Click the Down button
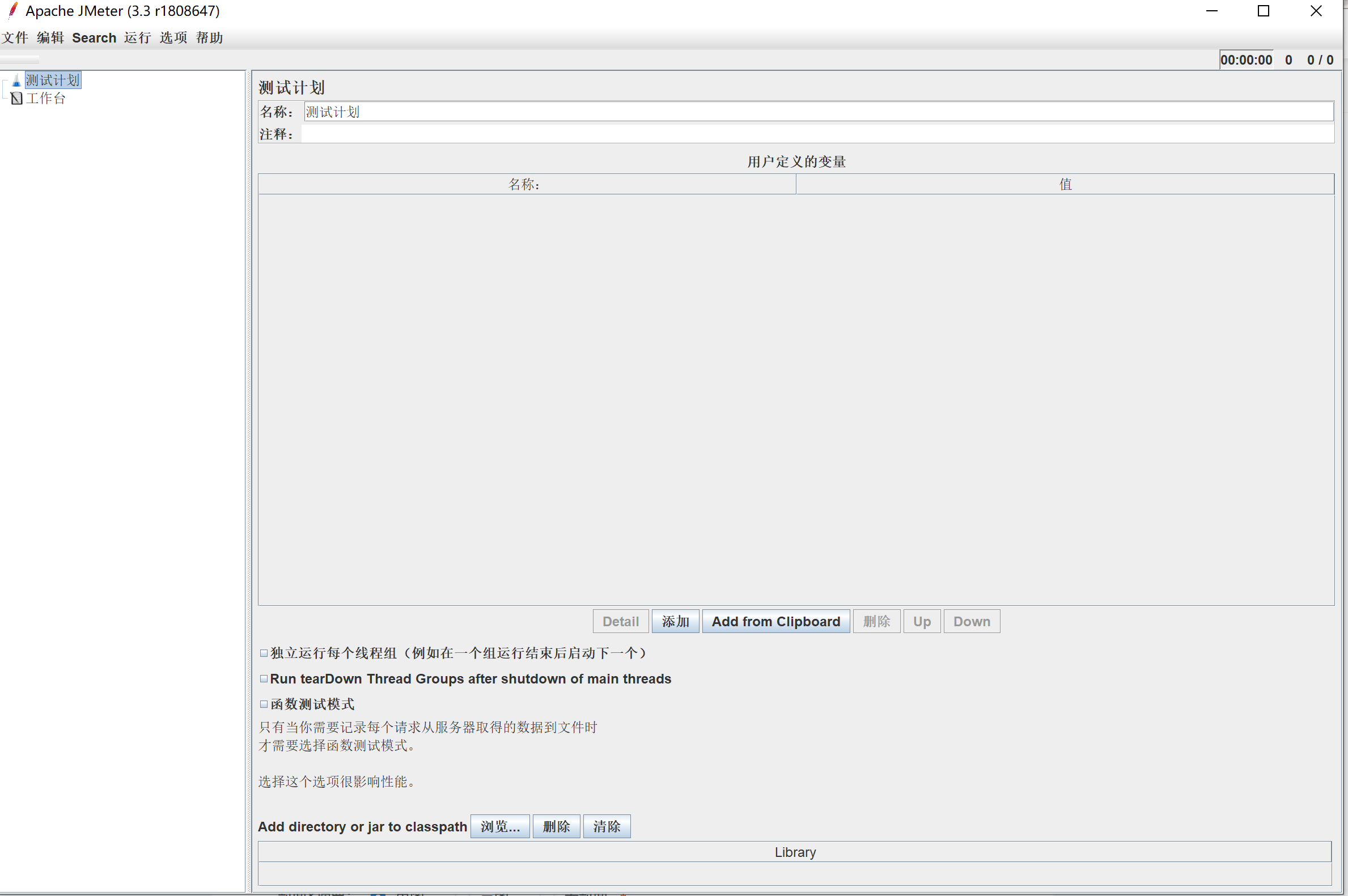1348x896 pixels. [971, 621]
